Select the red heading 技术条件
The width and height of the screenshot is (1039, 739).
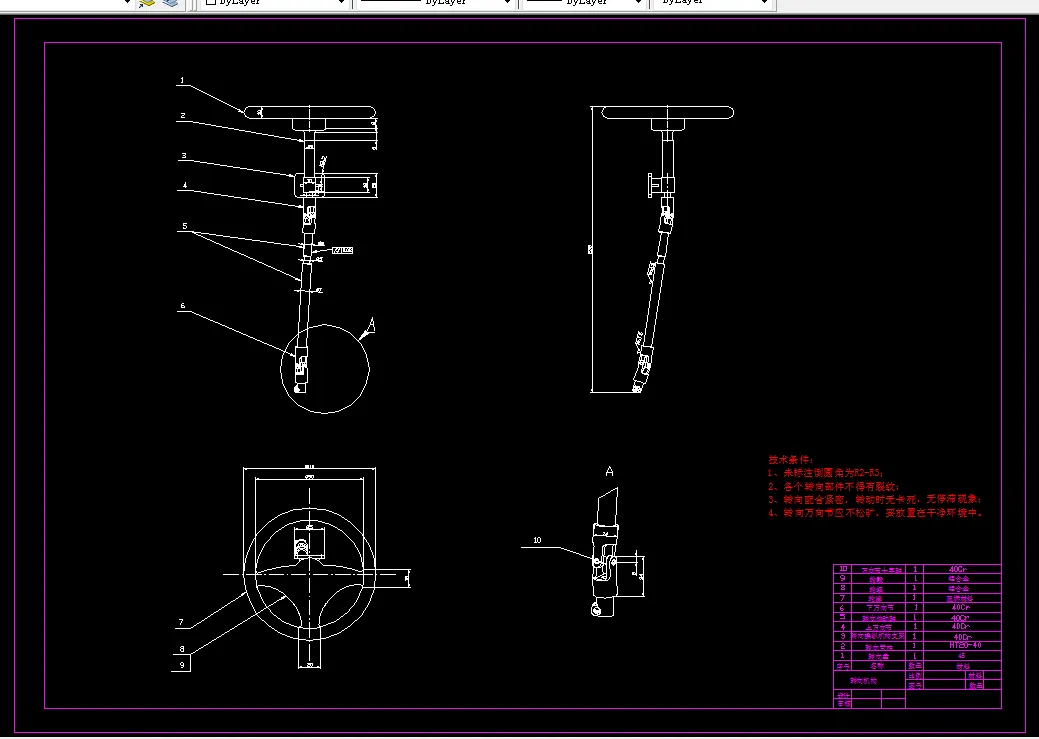[791, 459]
